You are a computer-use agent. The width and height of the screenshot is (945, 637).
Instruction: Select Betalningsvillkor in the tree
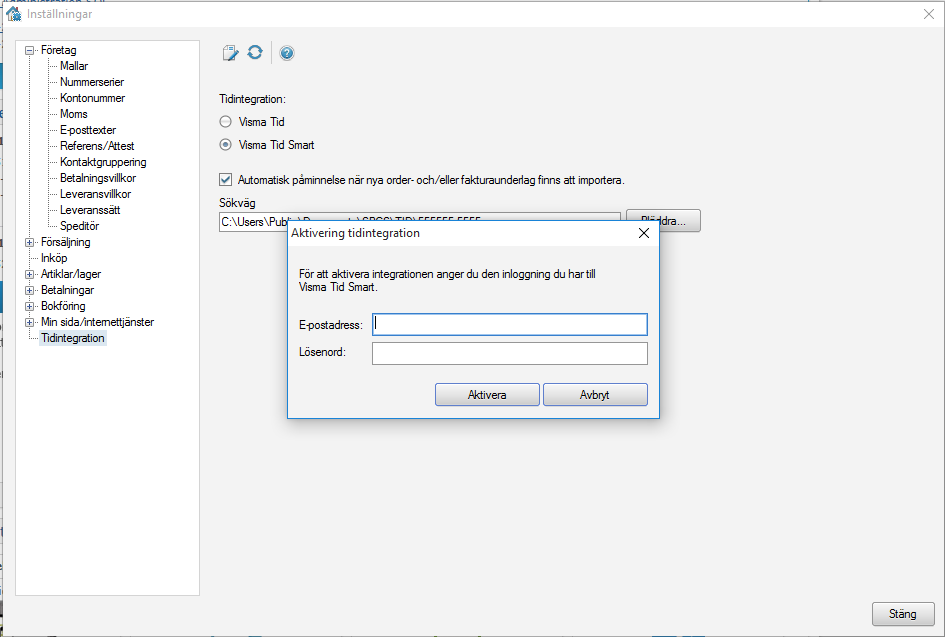pos(98,178)
